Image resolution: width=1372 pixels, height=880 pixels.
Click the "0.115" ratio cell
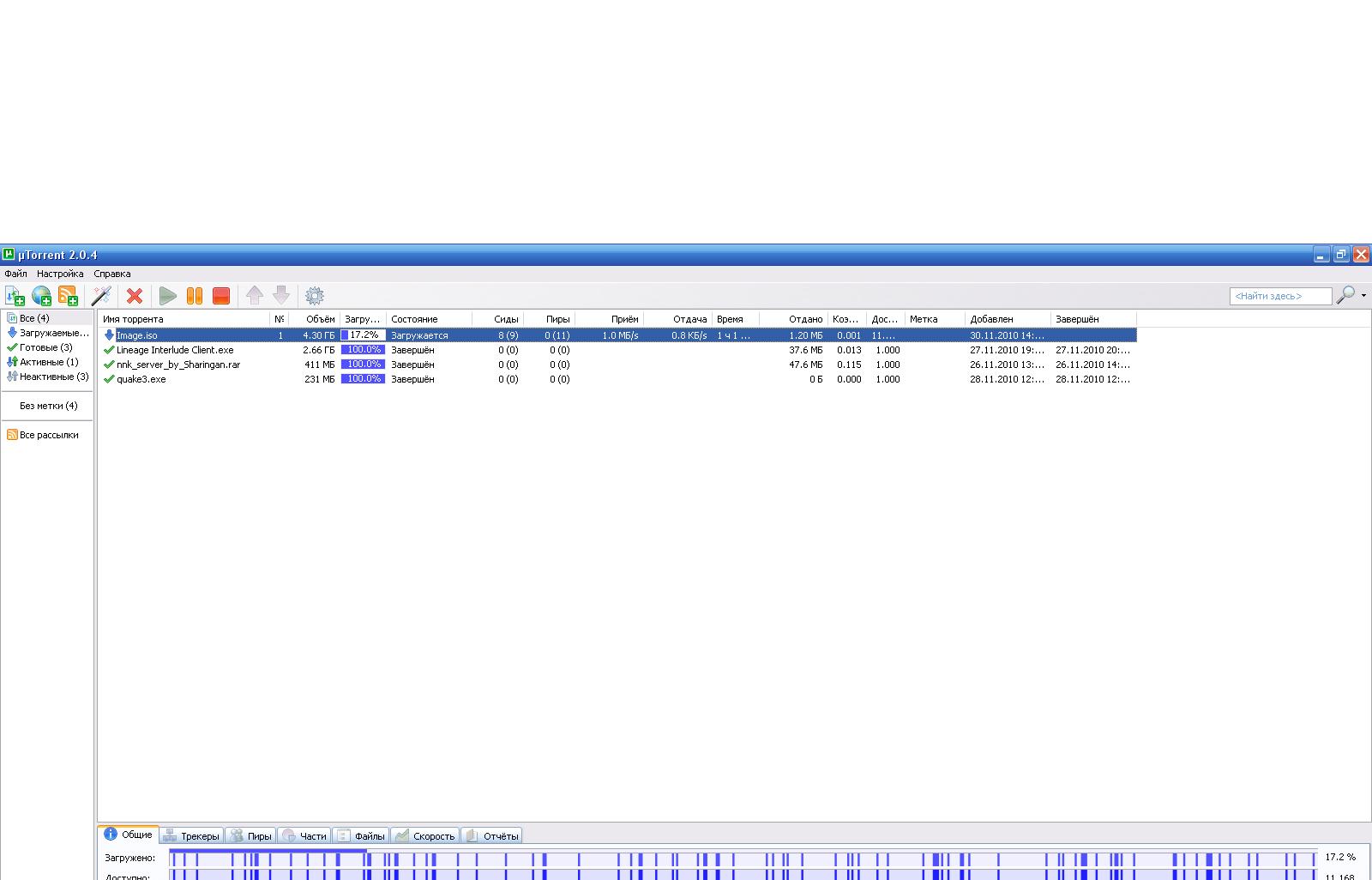849,365
